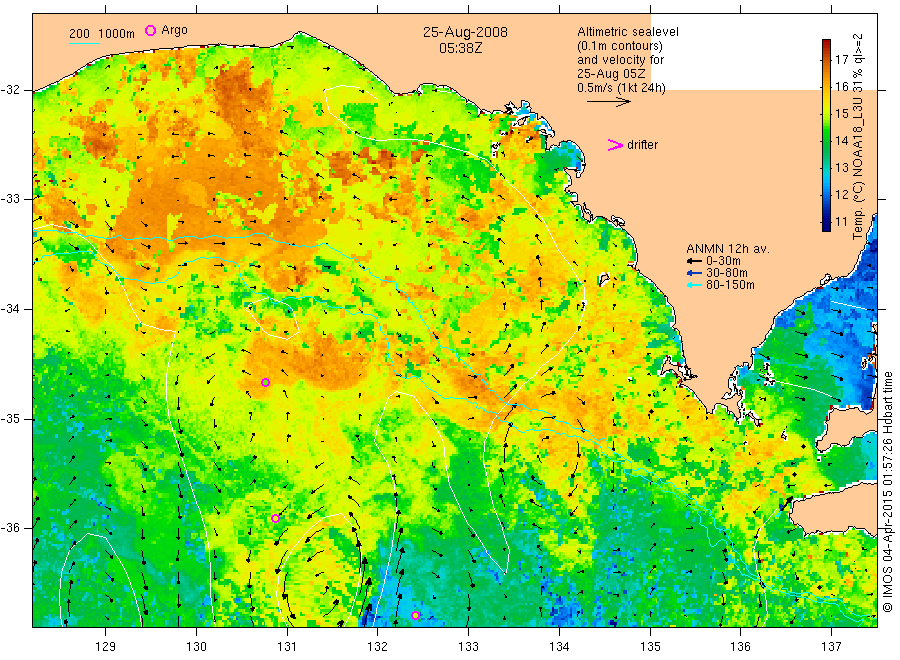This screenshot has width=900, height=660.
Task: Click the 15 label on temperature scale
Action: click(841, 114)
